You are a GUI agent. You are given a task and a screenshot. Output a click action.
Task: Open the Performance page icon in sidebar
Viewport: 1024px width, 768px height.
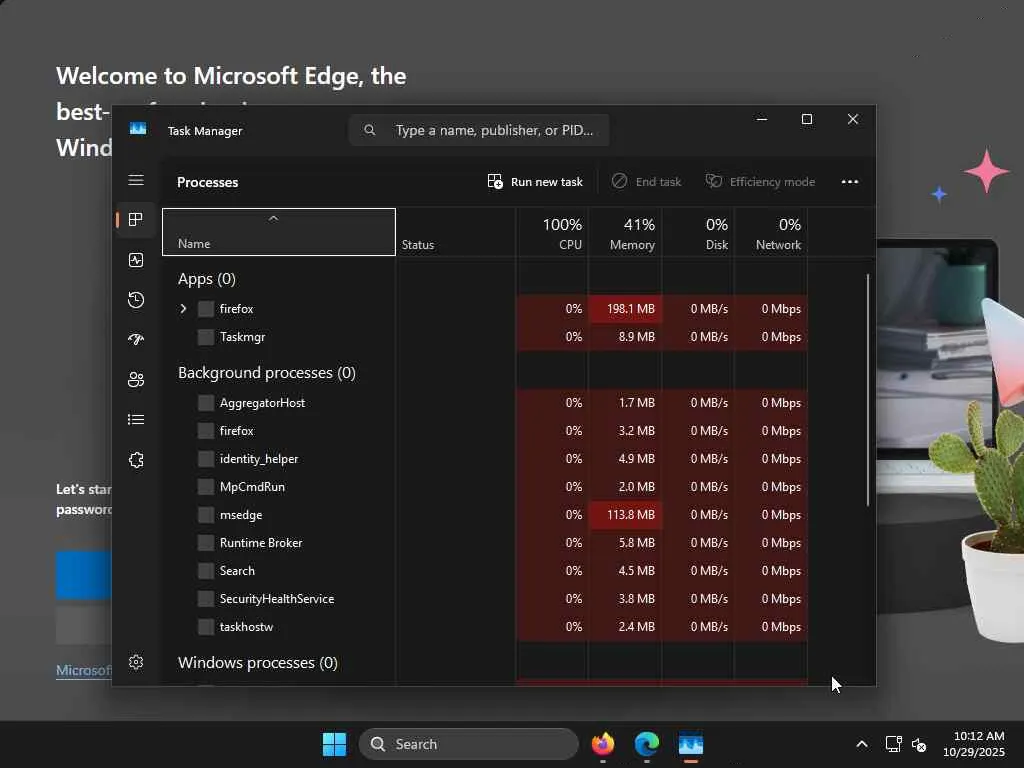136,260
